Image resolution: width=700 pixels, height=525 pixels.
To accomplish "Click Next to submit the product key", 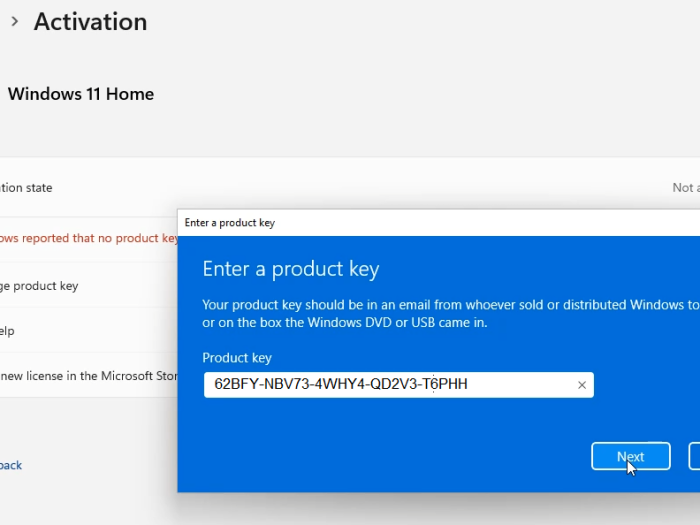I will click(x=630, y=456).
